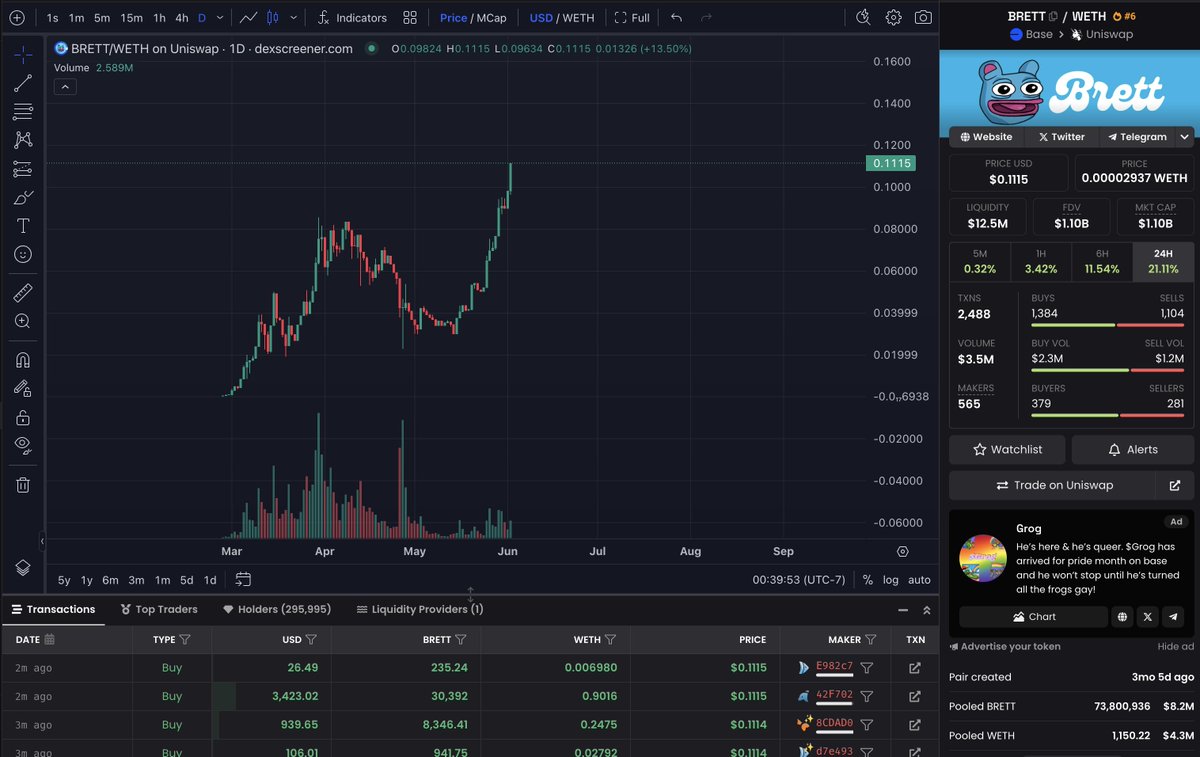The width and height of the screenshot is (1200, 757).
Task: Open the emoji icons tool
Action: (23, 255)
